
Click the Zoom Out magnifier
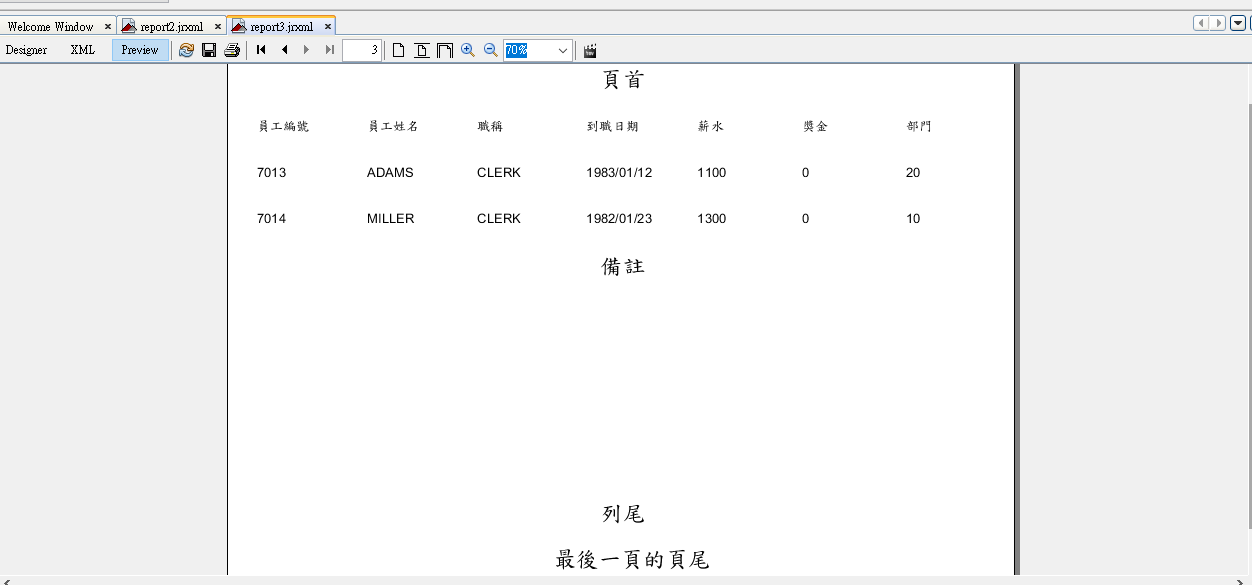(x=491, y=50)
